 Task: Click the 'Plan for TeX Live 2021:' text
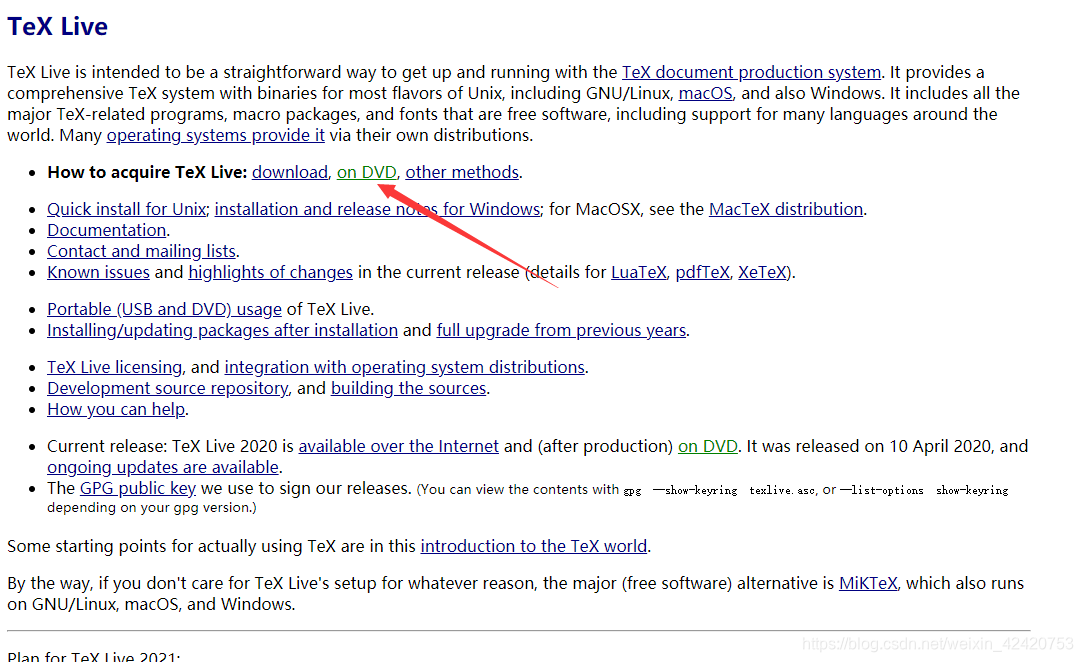(94, 656)
